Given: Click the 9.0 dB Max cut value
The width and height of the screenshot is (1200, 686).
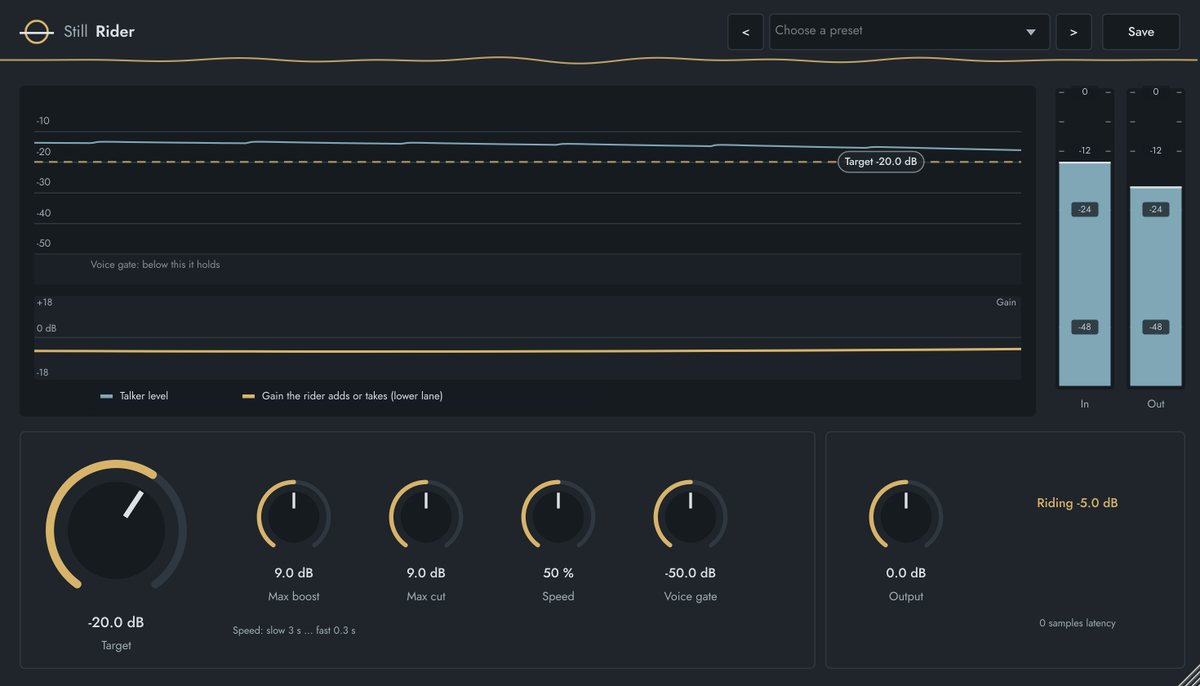Looking at the screenshot, I should coord(426,573).
